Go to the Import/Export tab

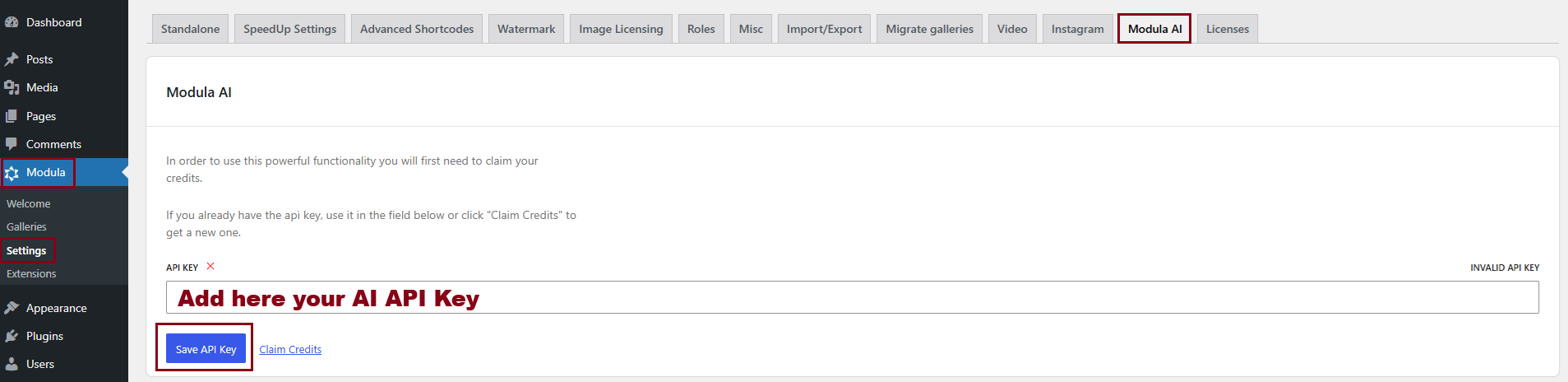[x=824, y=29]
